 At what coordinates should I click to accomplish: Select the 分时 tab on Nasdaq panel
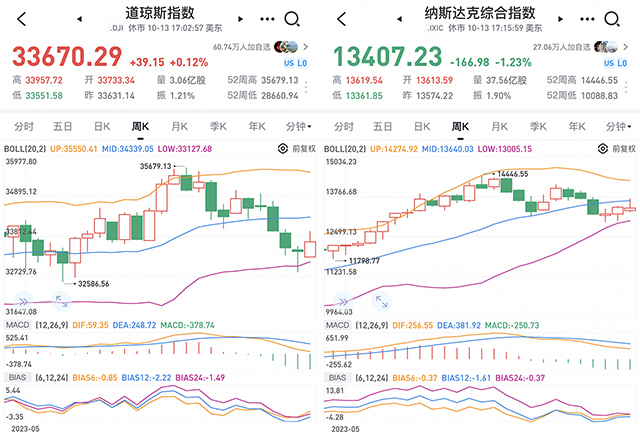pos(344,127)
